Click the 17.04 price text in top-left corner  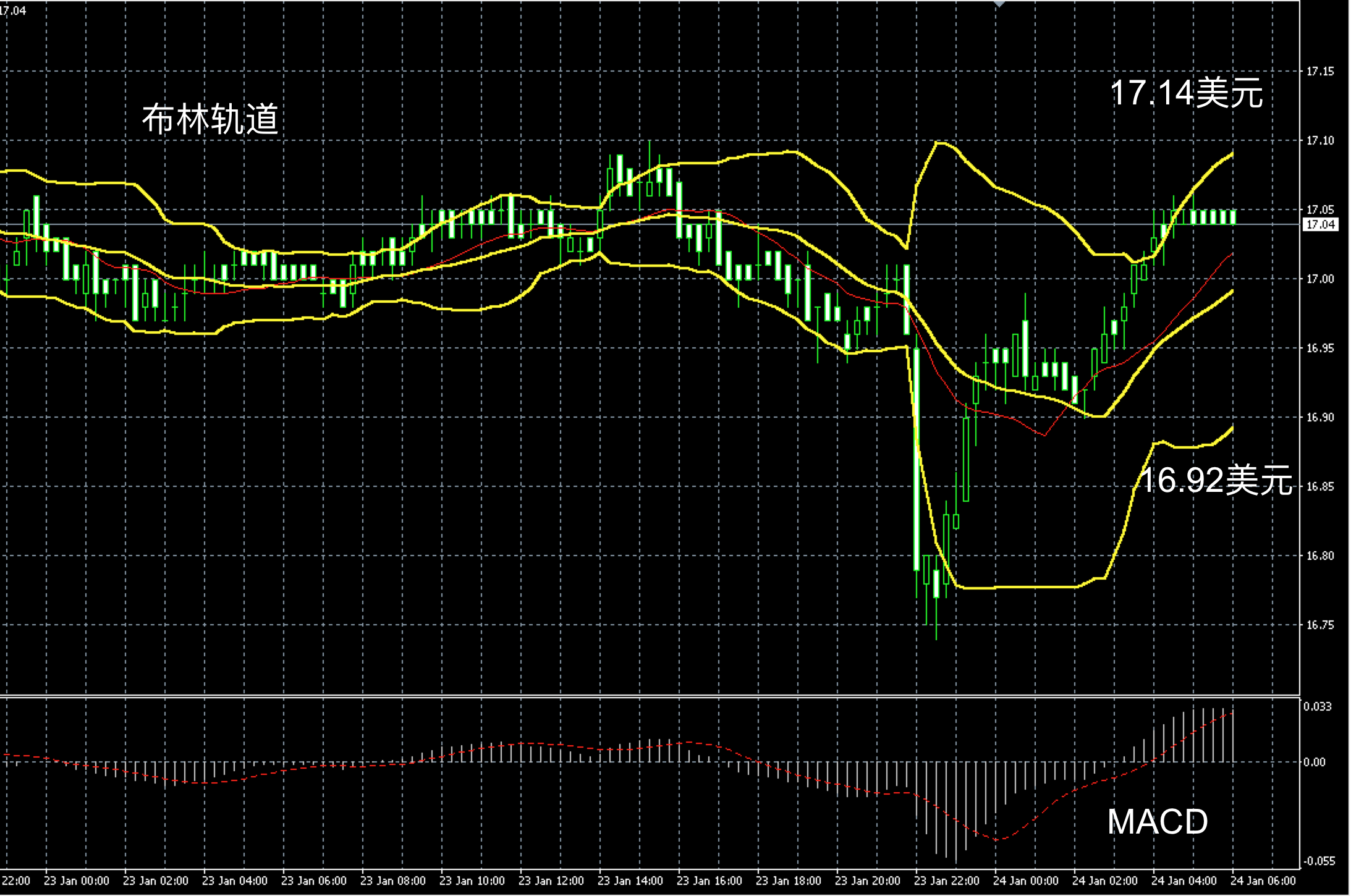pos(13,11)
